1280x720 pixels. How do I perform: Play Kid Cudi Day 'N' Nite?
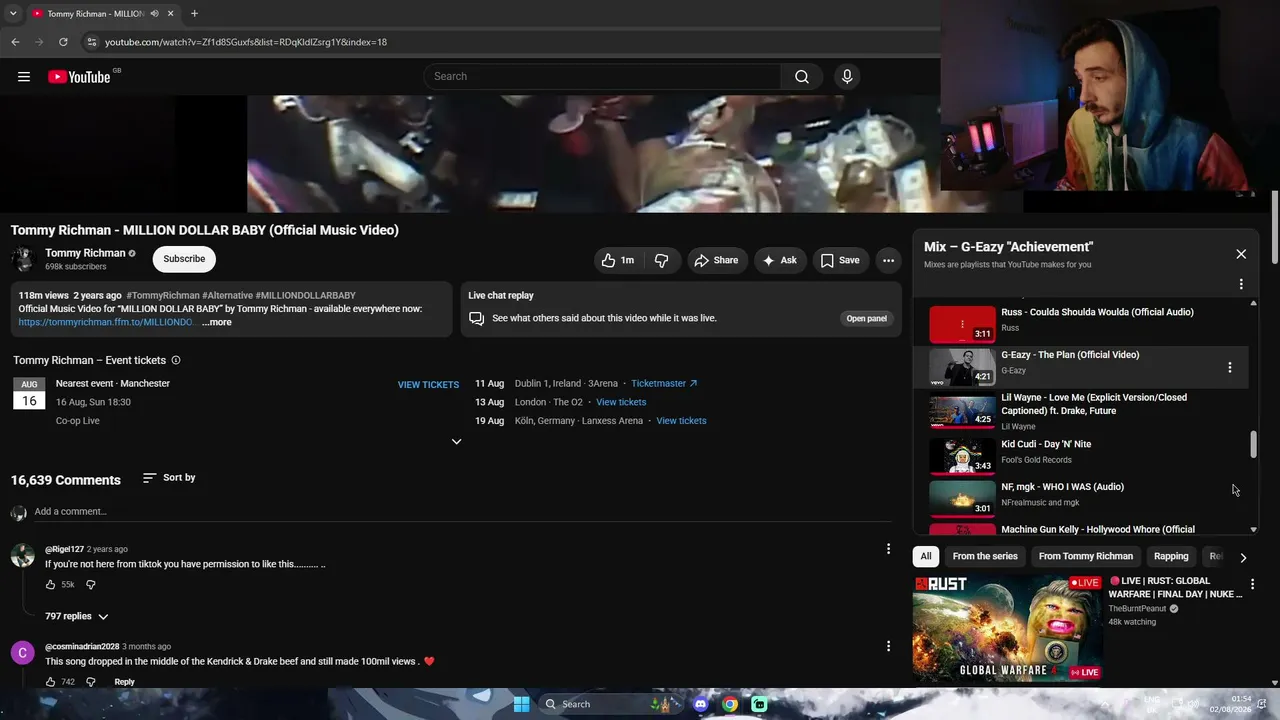[1080, 454]
